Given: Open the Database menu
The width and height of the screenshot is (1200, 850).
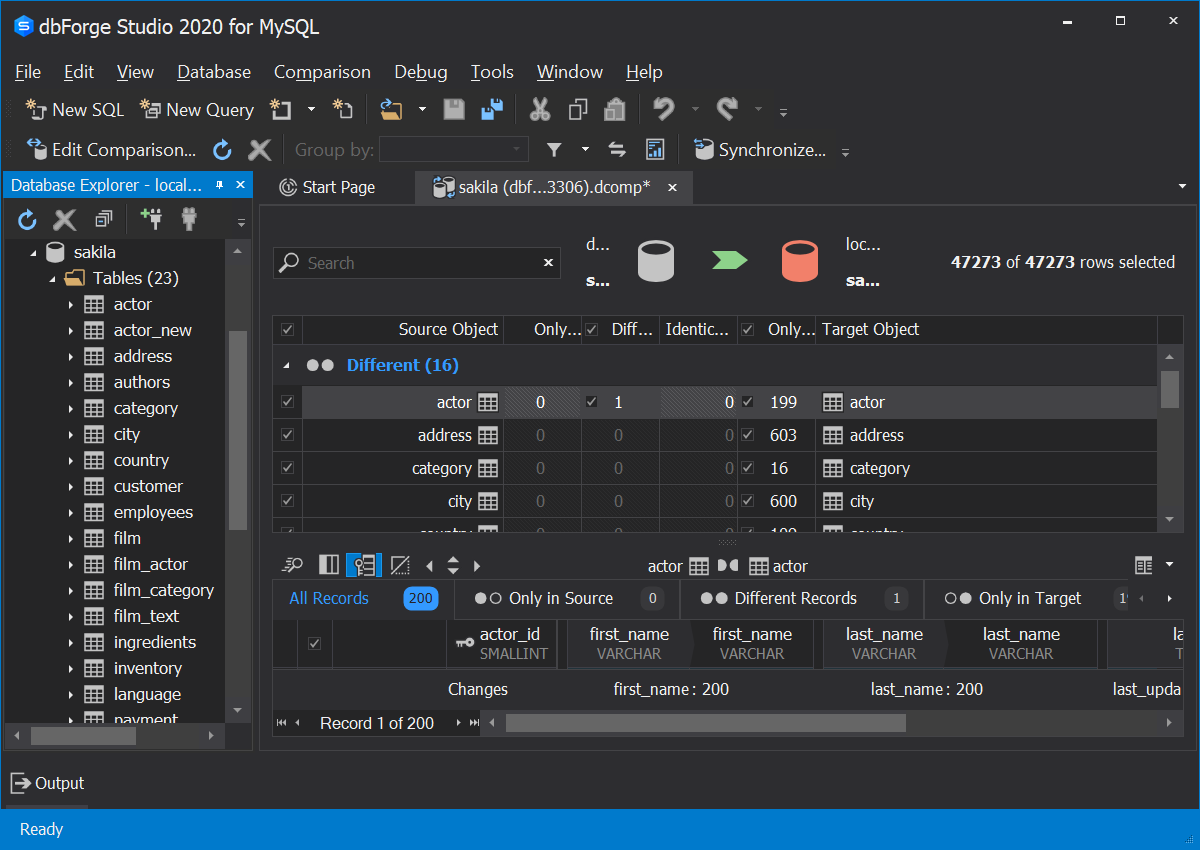Looking at the screenshot, I should click(x=214, y=72).
